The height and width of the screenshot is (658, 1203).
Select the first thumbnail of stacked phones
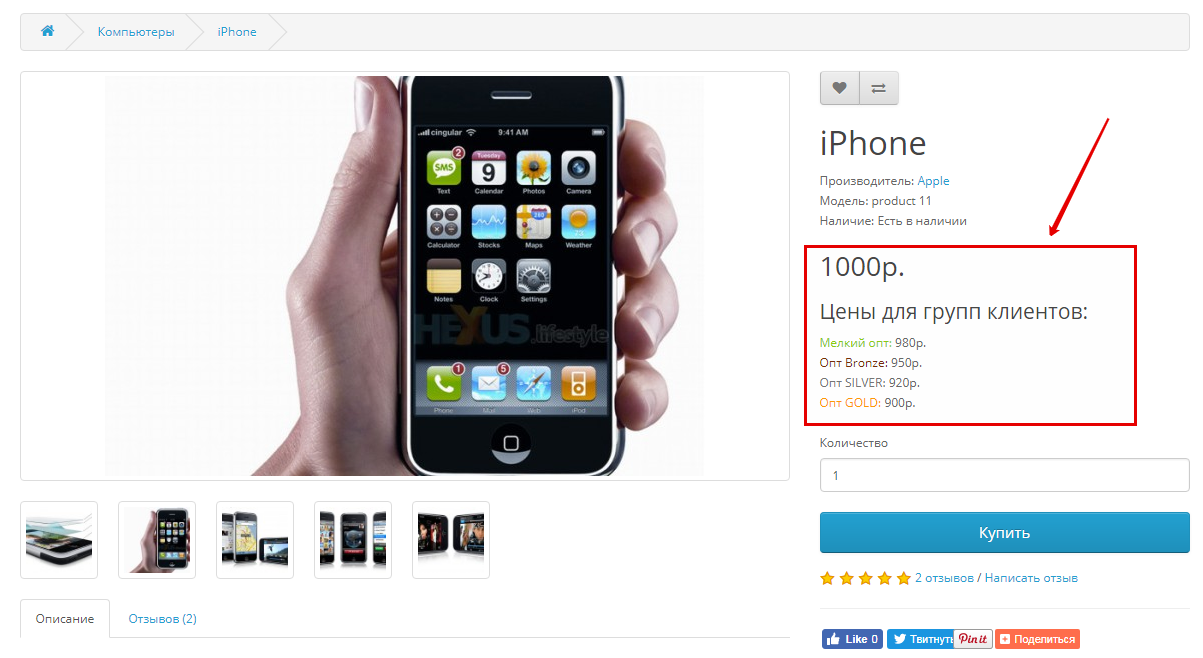tap(59, 540)
